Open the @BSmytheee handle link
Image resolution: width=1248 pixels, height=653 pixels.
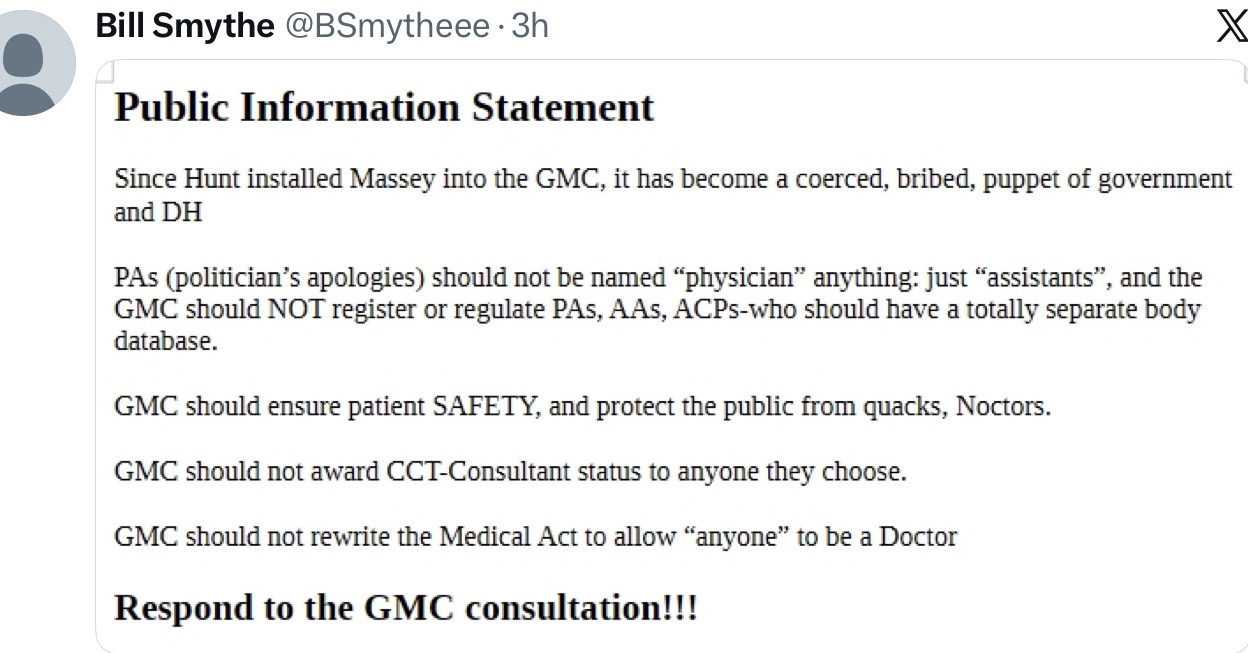[x=388, y=26]
